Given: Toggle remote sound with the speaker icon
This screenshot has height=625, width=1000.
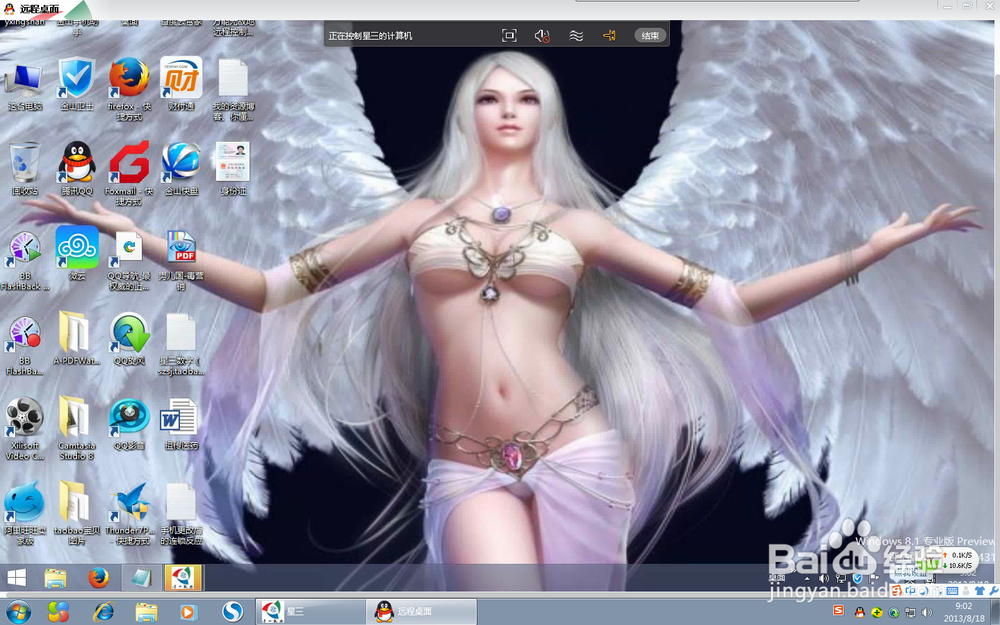Looking at the screenshot, I should click(x=542, y=36).
